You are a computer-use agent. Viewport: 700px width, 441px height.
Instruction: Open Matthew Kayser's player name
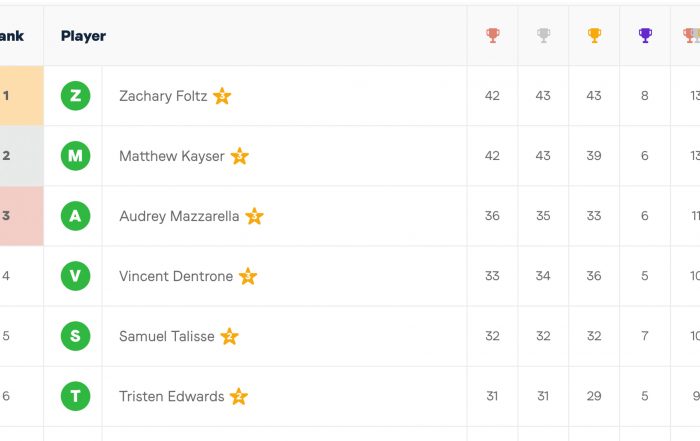pos(172,156)
